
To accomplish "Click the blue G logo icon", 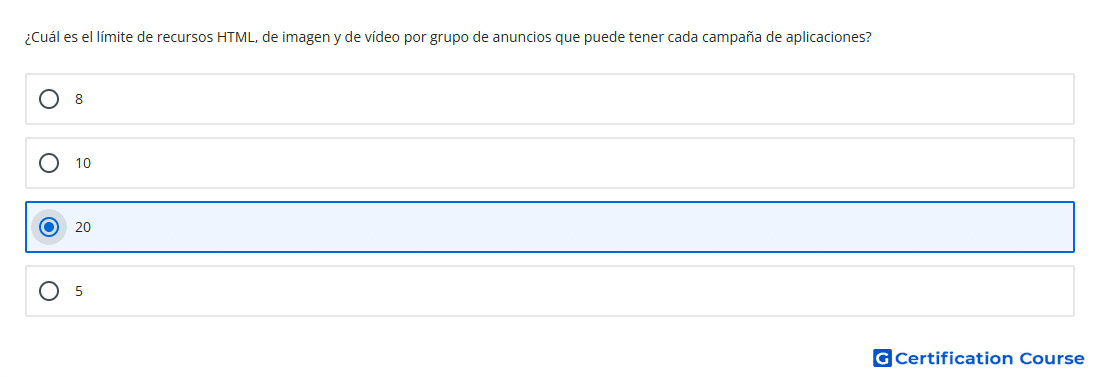I will click(882, 358).
